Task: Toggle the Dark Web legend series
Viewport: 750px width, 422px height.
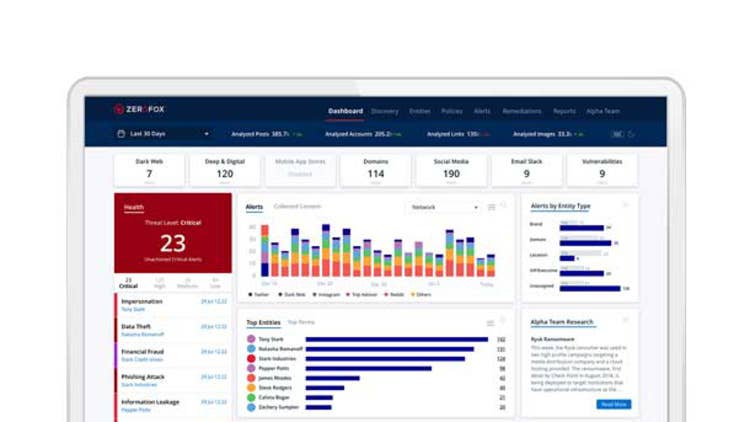Action: tap(285, 295)
